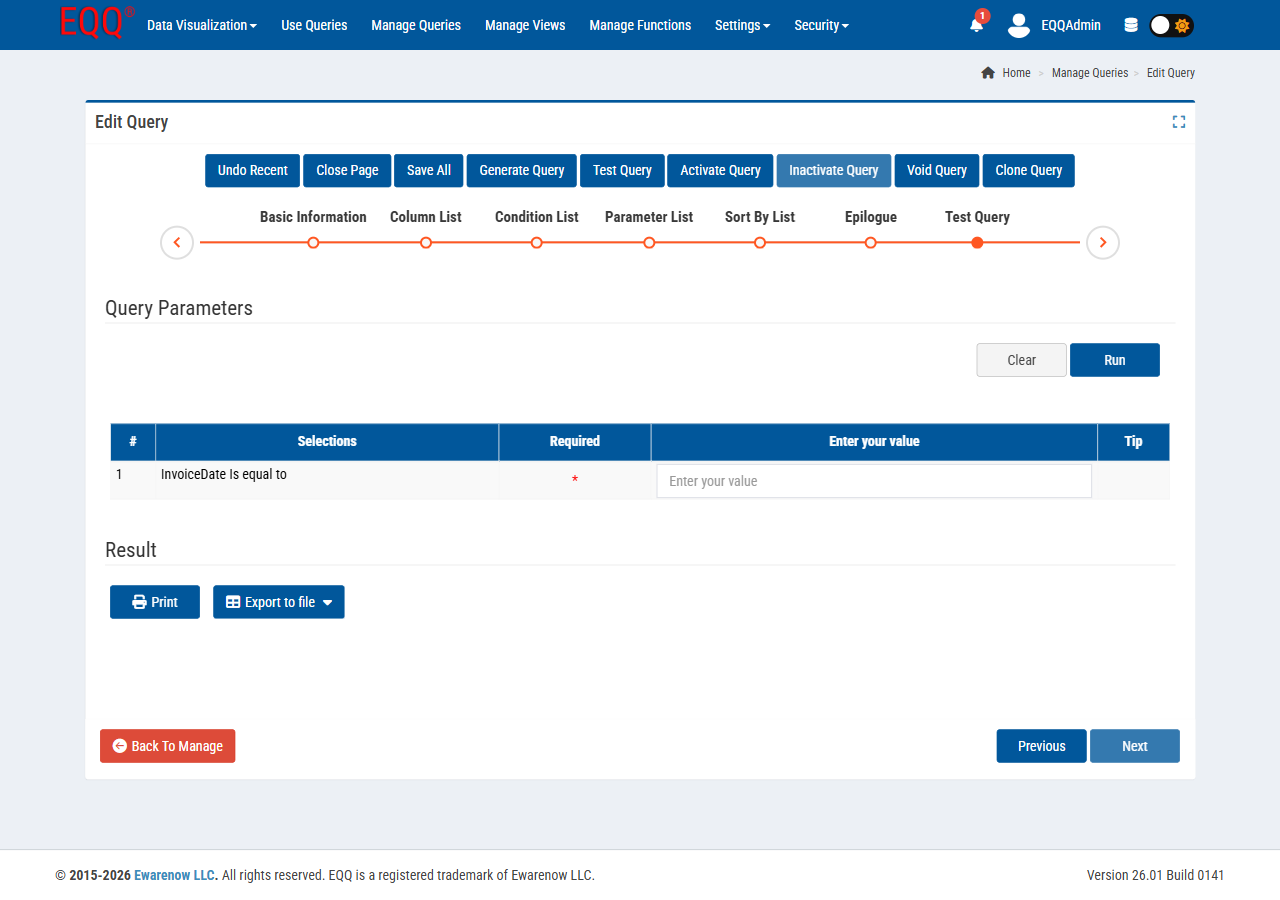1280x900 pixels.
Task: Open the Export to file dropdown
Action: click(278, 601)
